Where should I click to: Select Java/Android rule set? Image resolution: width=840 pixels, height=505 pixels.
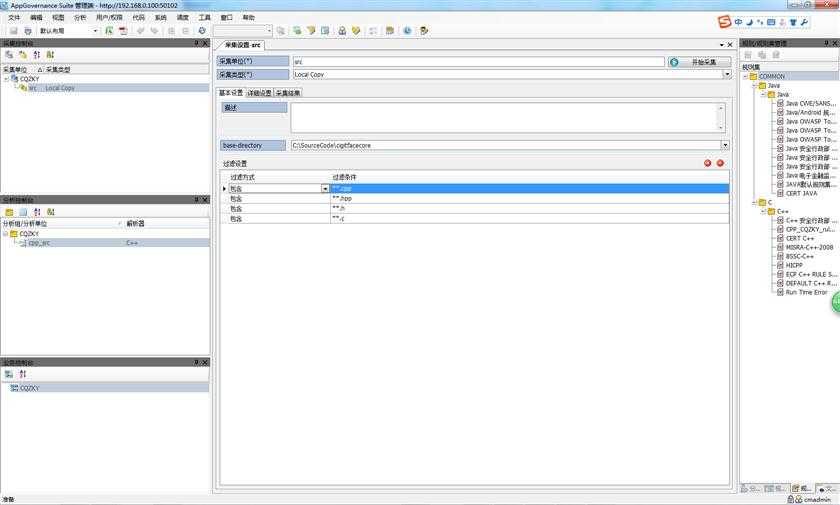[810, 112]
